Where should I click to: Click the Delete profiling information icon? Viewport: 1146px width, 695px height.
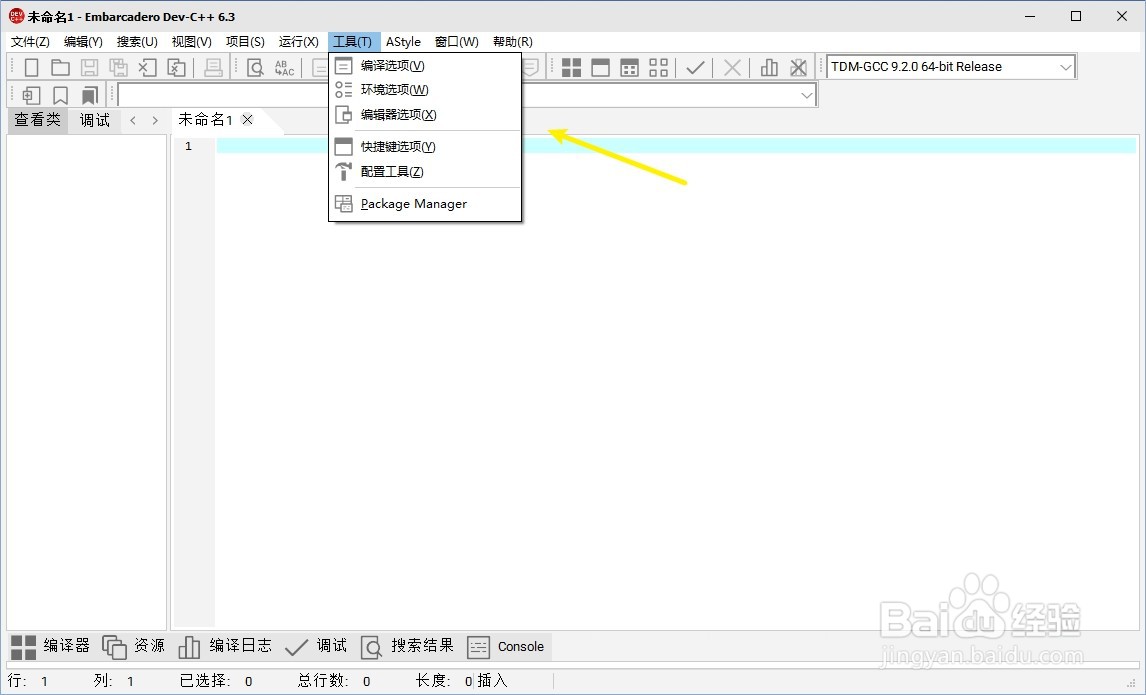tap(798, 68)
